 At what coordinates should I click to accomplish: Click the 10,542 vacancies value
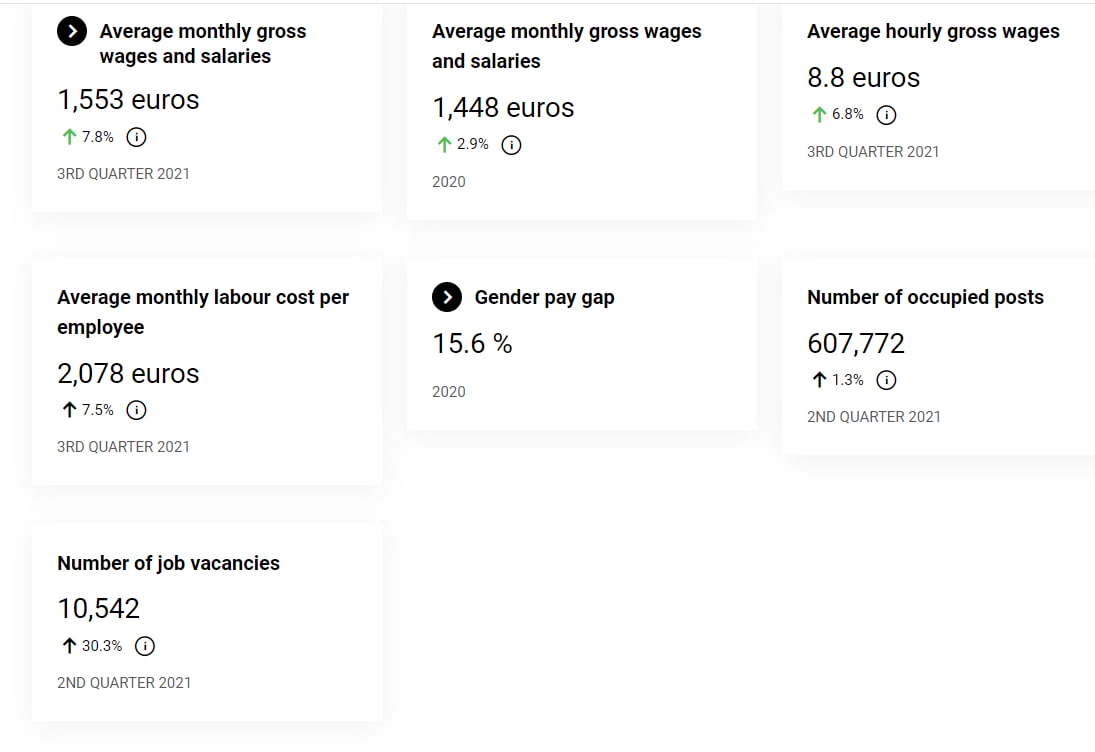[x=98, y=608]
